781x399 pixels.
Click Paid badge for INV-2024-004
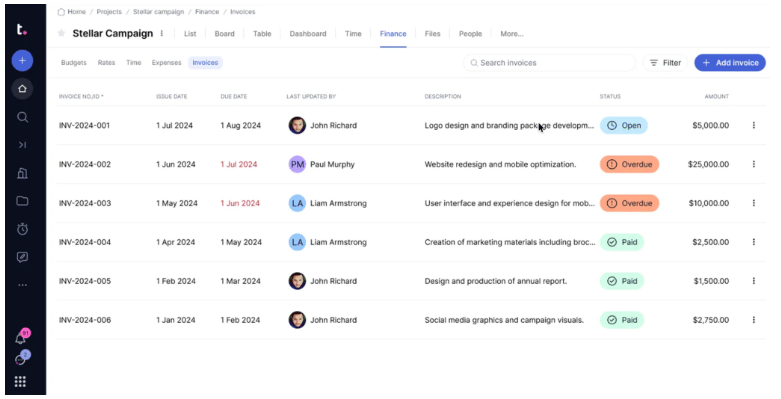622,242
